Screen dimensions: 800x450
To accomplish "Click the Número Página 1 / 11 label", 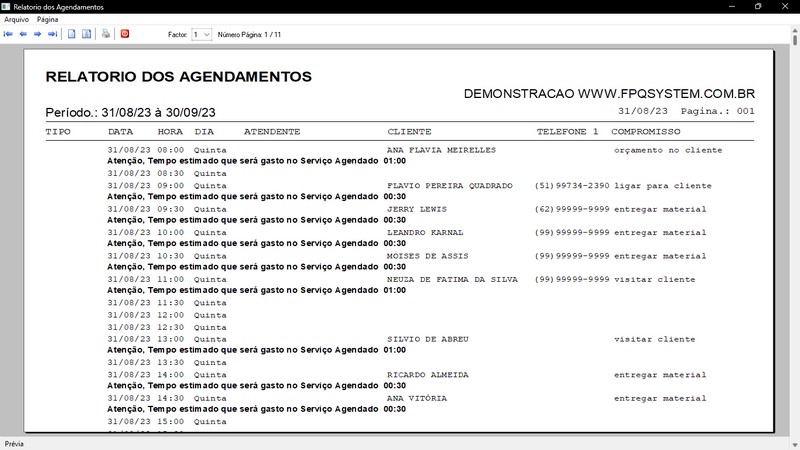I will click(x=249, y=35).
